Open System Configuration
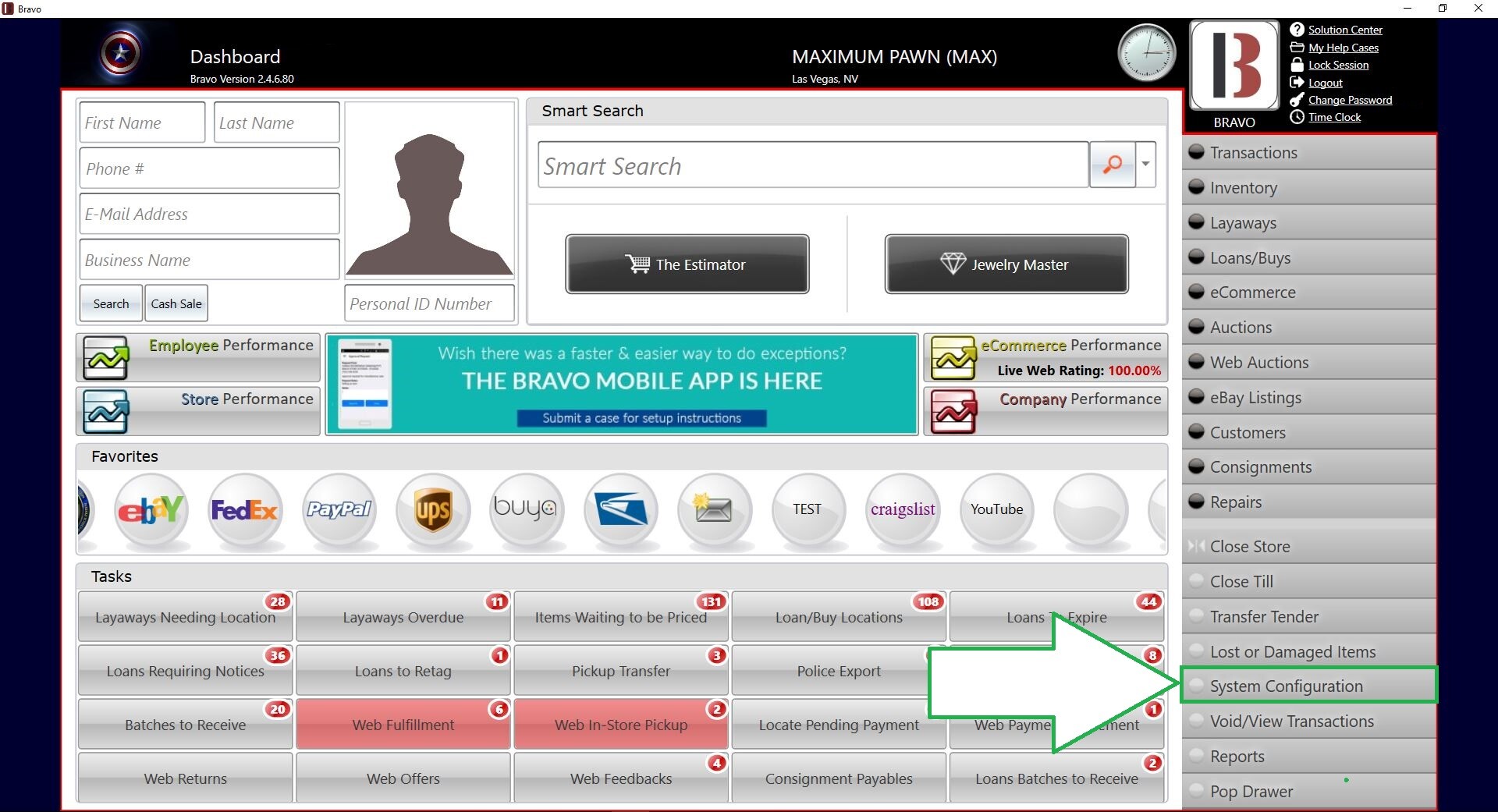 click(1309, 686)
